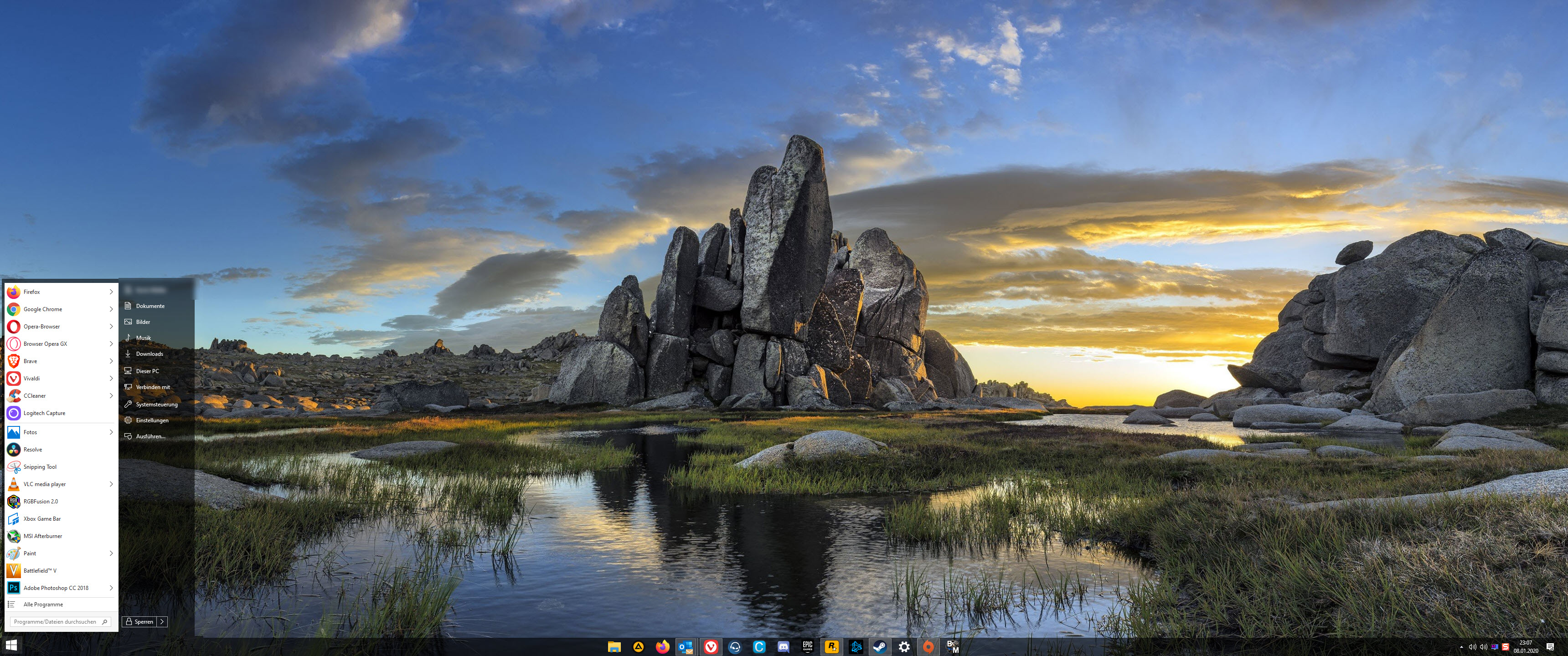Open Steam taskbar icon
Image resolution: width=1568 pixels, height=656 pixels.
click(x=880, y=647)
